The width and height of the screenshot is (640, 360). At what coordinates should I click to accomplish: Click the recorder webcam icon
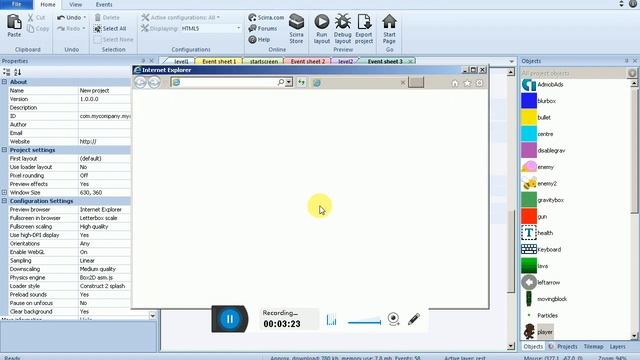[x=393, y=319]
